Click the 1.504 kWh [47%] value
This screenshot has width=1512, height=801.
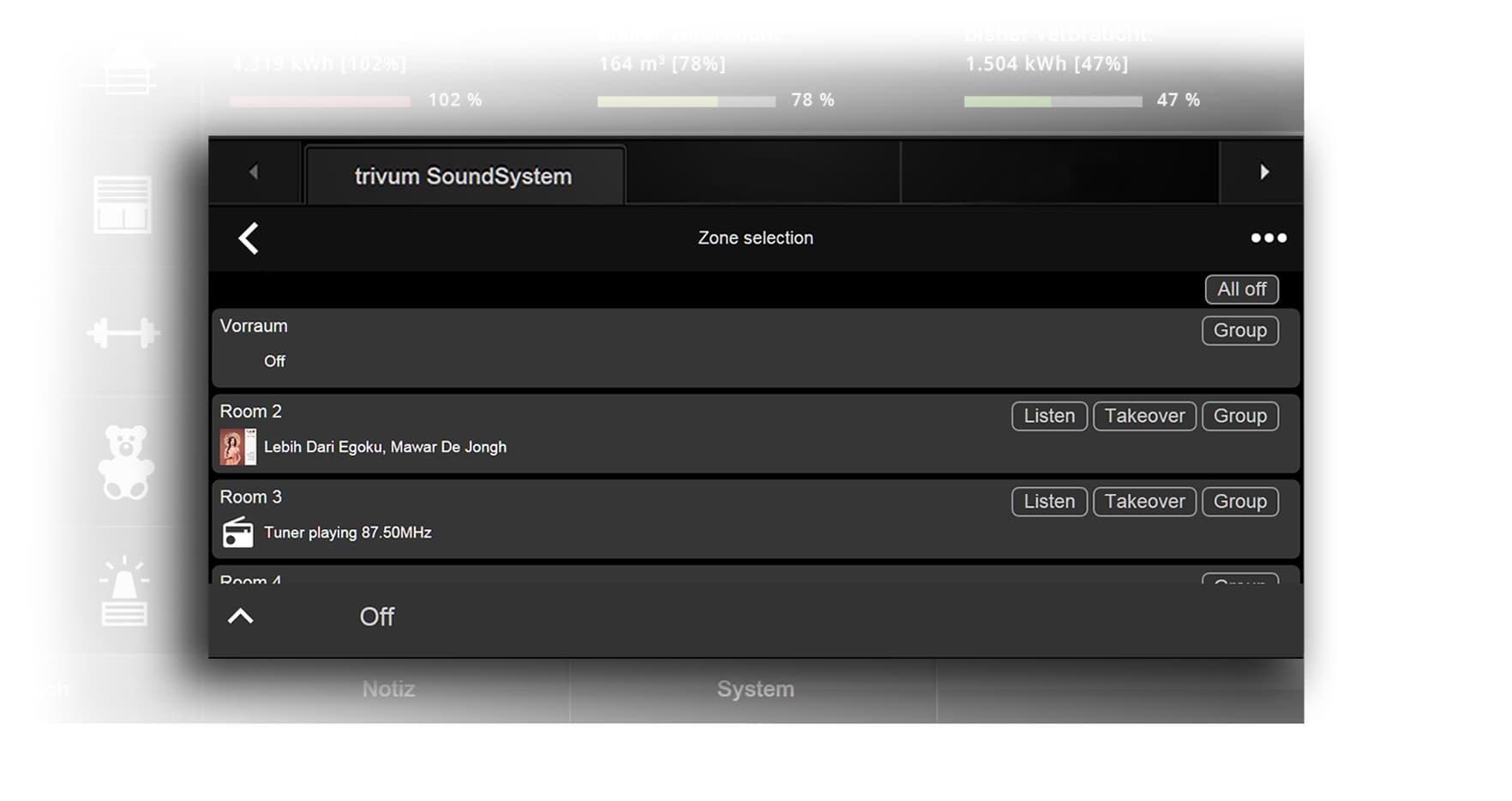pyautogui.click(x=1047, y=64)
